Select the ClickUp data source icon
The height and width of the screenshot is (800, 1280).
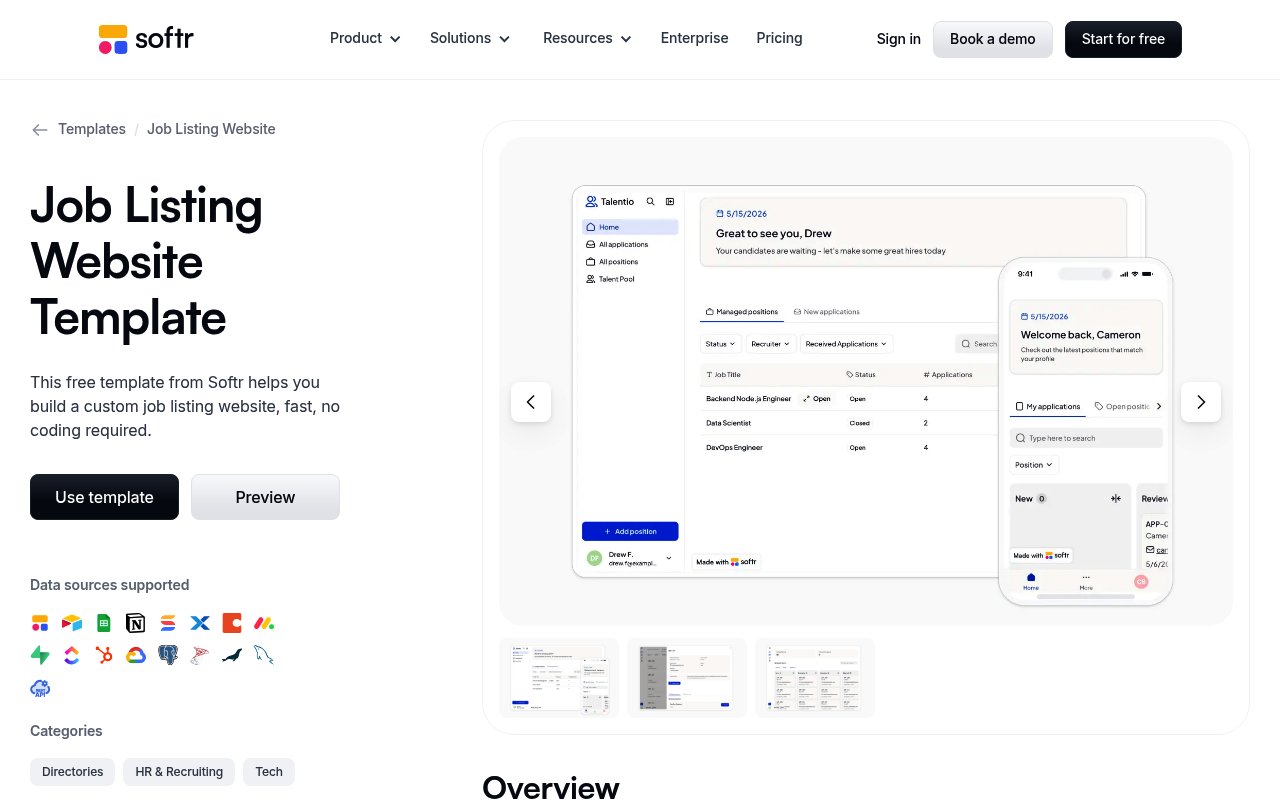click(x=72, y=655)
